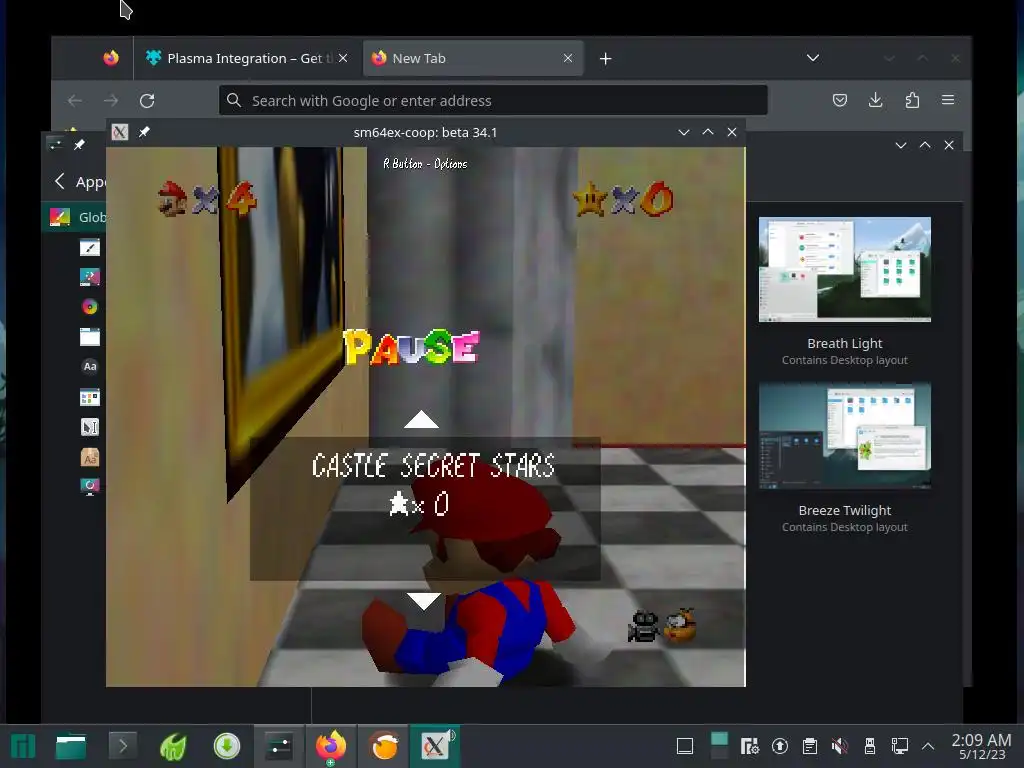Screen dimensions: 1024x768
Task: Toggle pin on System Settings window
Action: coord(79,144)
